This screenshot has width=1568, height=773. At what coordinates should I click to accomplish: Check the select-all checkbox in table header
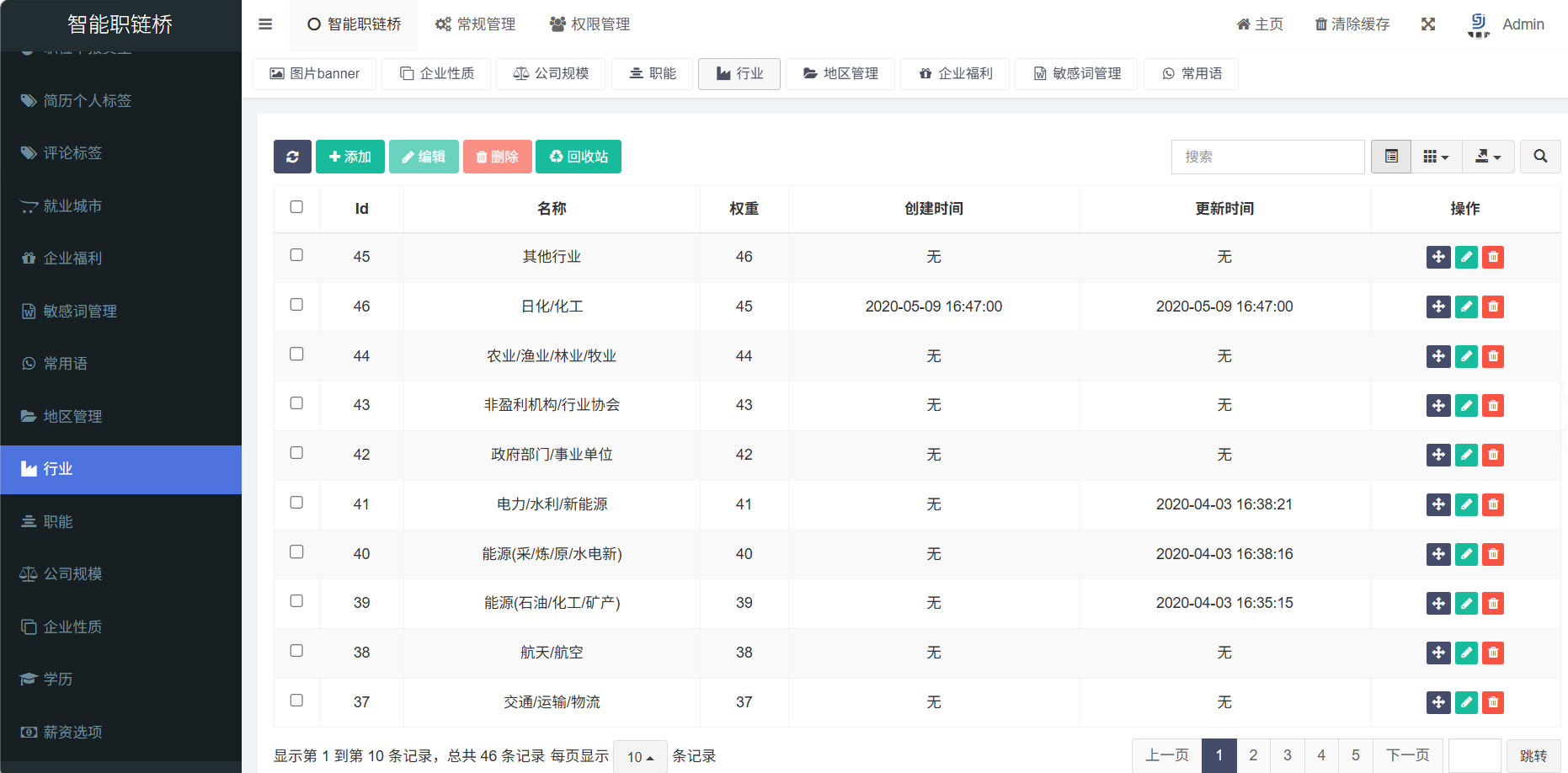click(x=296, y=207)
